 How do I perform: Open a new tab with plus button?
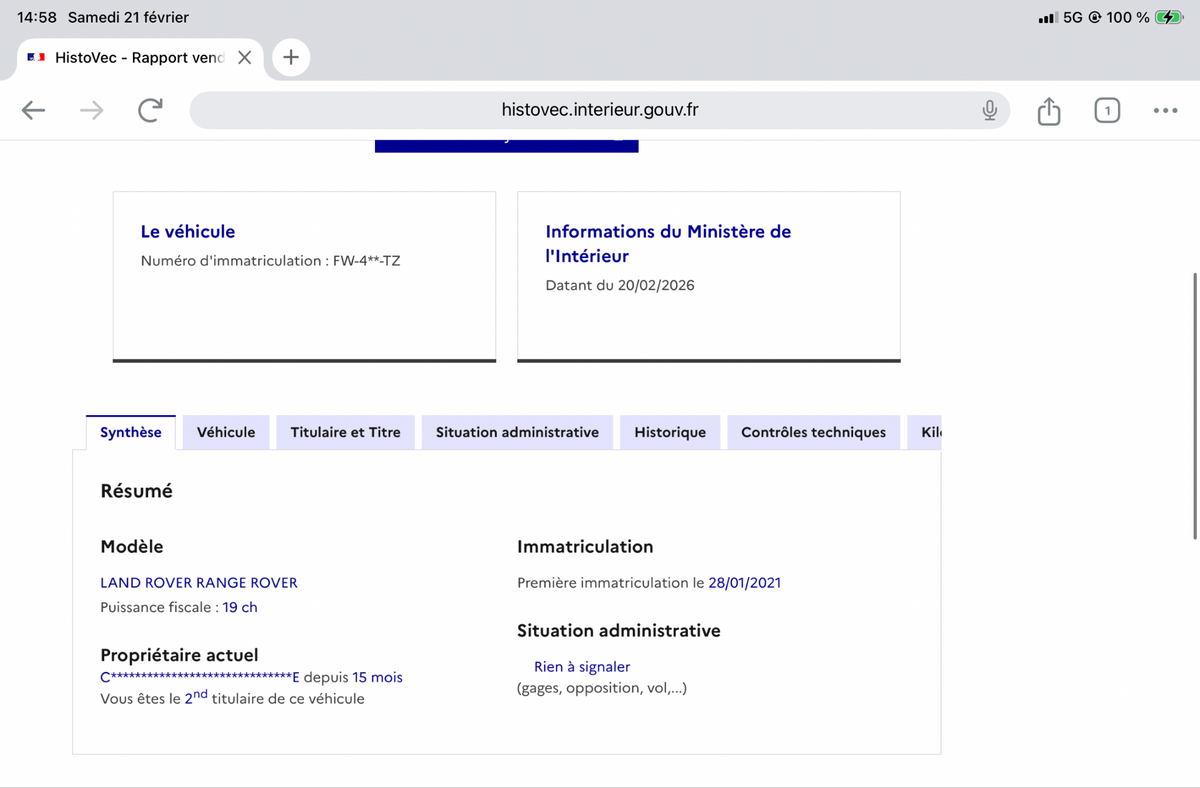[x=291, y=57]
